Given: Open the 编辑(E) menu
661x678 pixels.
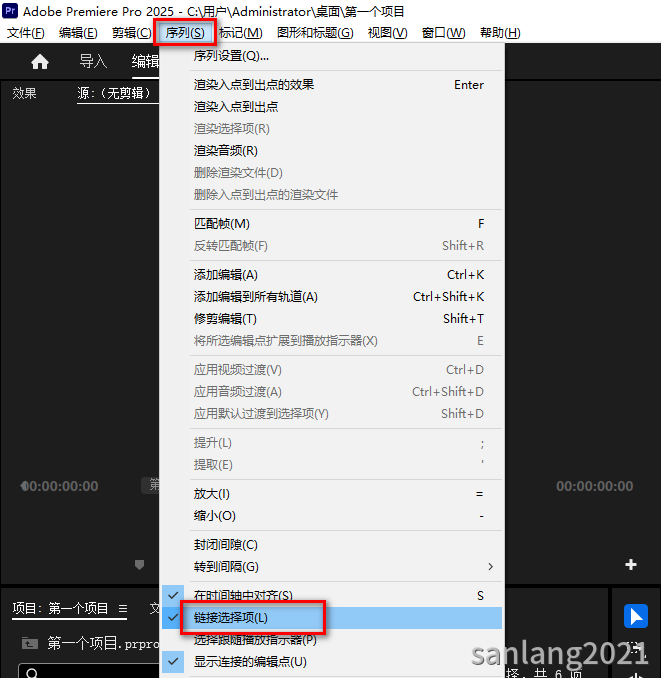Looking at the screenshot, I should coord(78,33).
